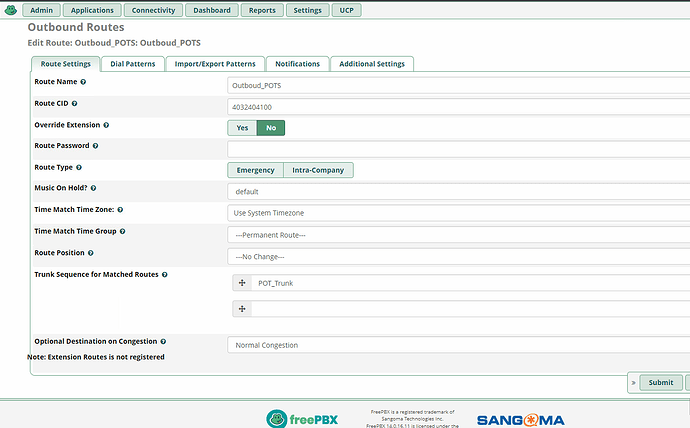Click the Sangoma footer logo
Screen dimensions: 690x428
pyautogui.click(x=521, y=420)
